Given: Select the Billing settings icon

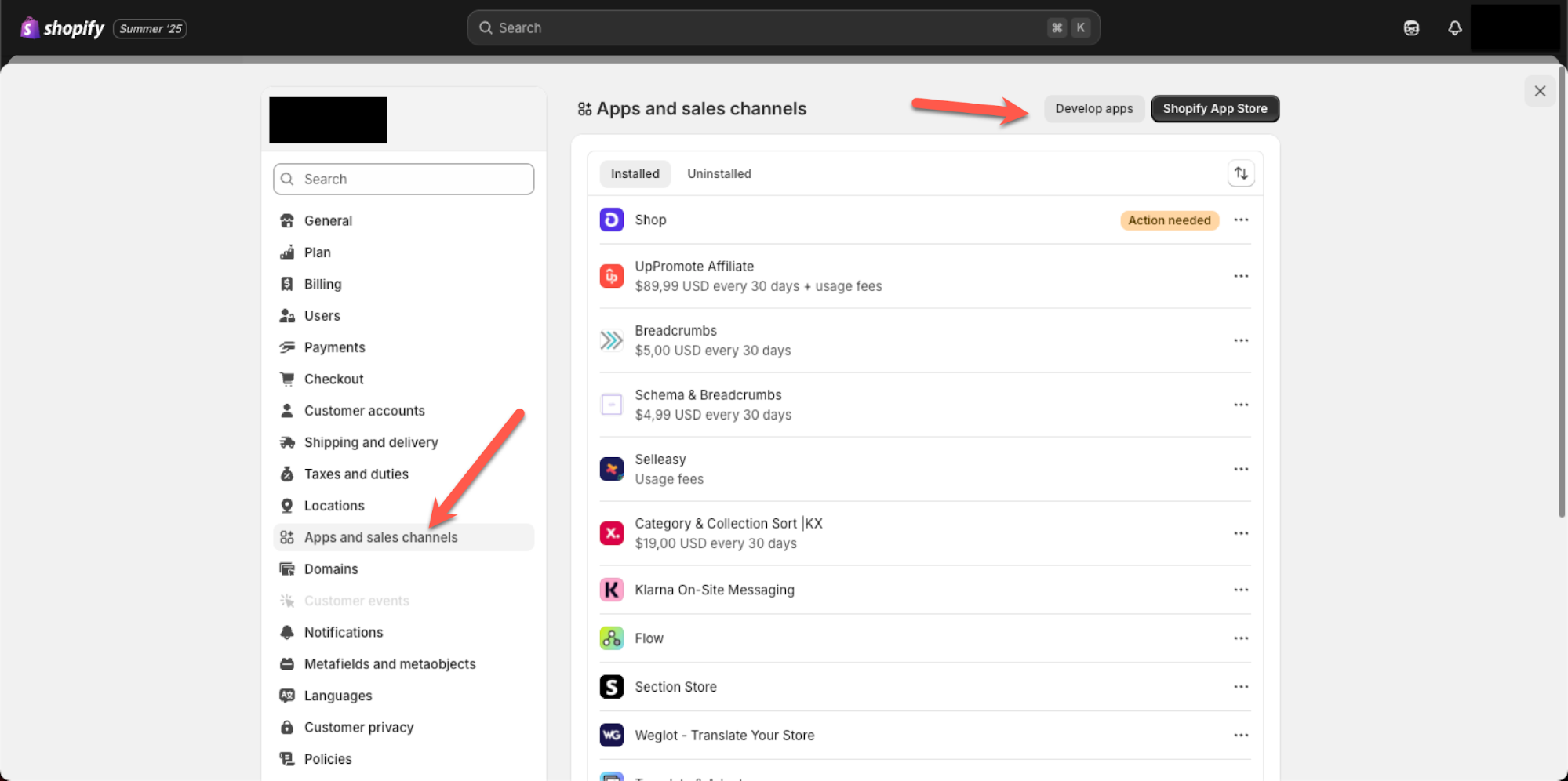Looking at the screenshot, I should point(288,283).
